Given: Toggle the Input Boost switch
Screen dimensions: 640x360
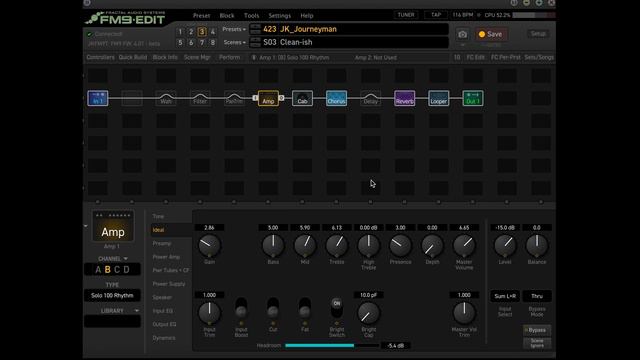Looking at the screenshot, I should [241, 308].
